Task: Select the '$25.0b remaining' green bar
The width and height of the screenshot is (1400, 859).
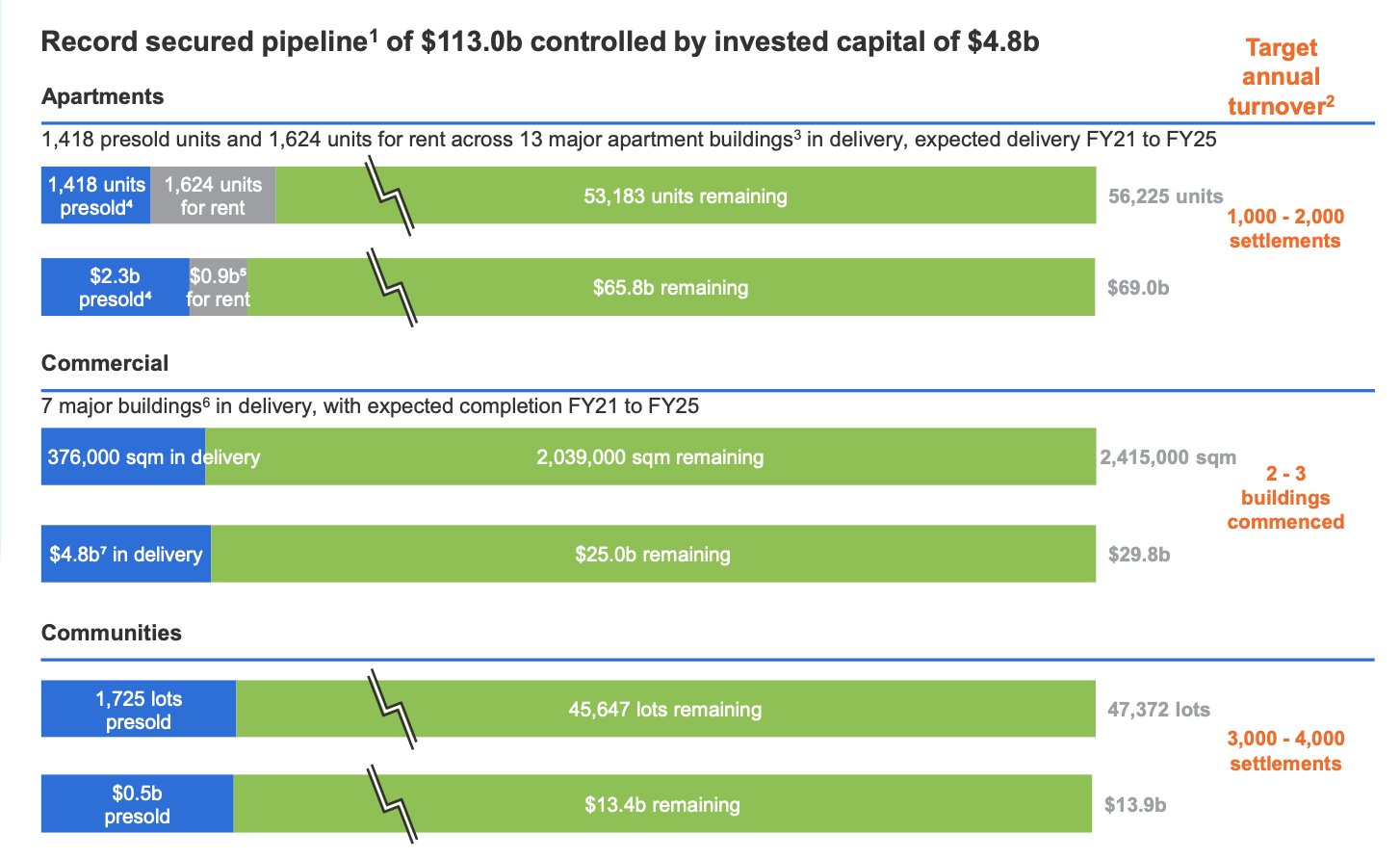Action: pos(652,554)
